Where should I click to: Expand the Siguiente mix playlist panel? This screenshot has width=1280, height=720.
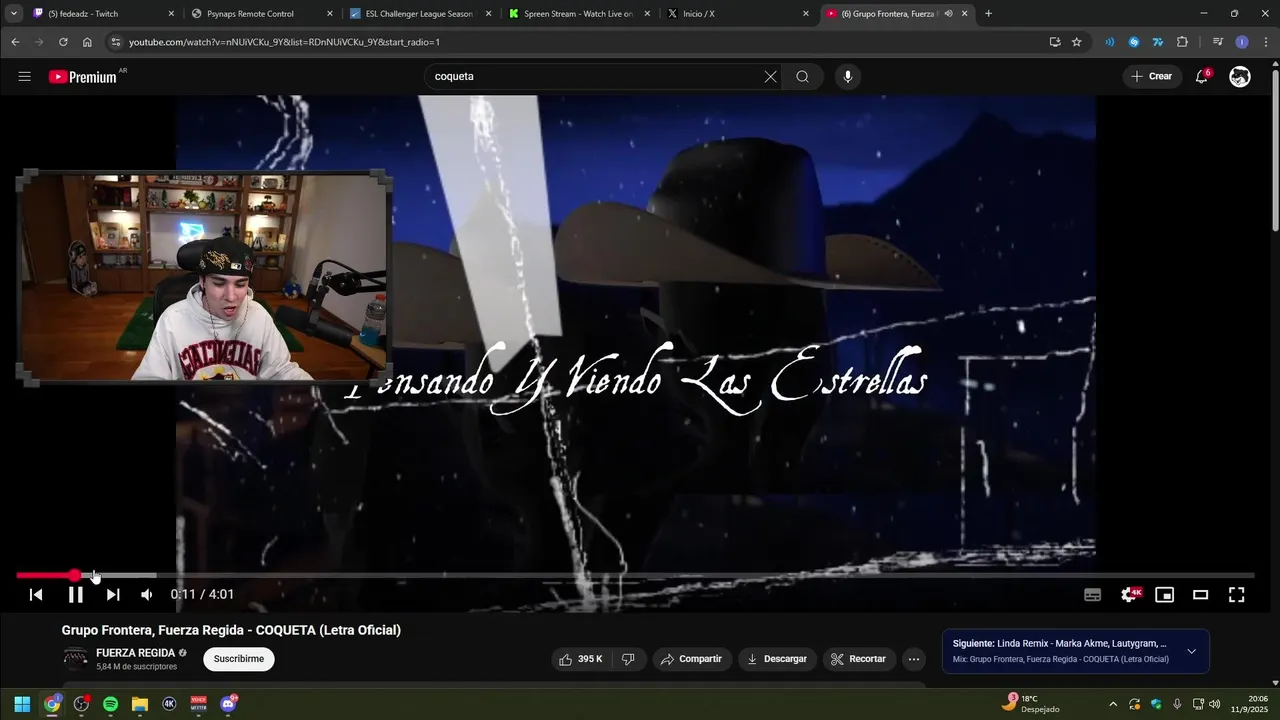coord(1191,651)
